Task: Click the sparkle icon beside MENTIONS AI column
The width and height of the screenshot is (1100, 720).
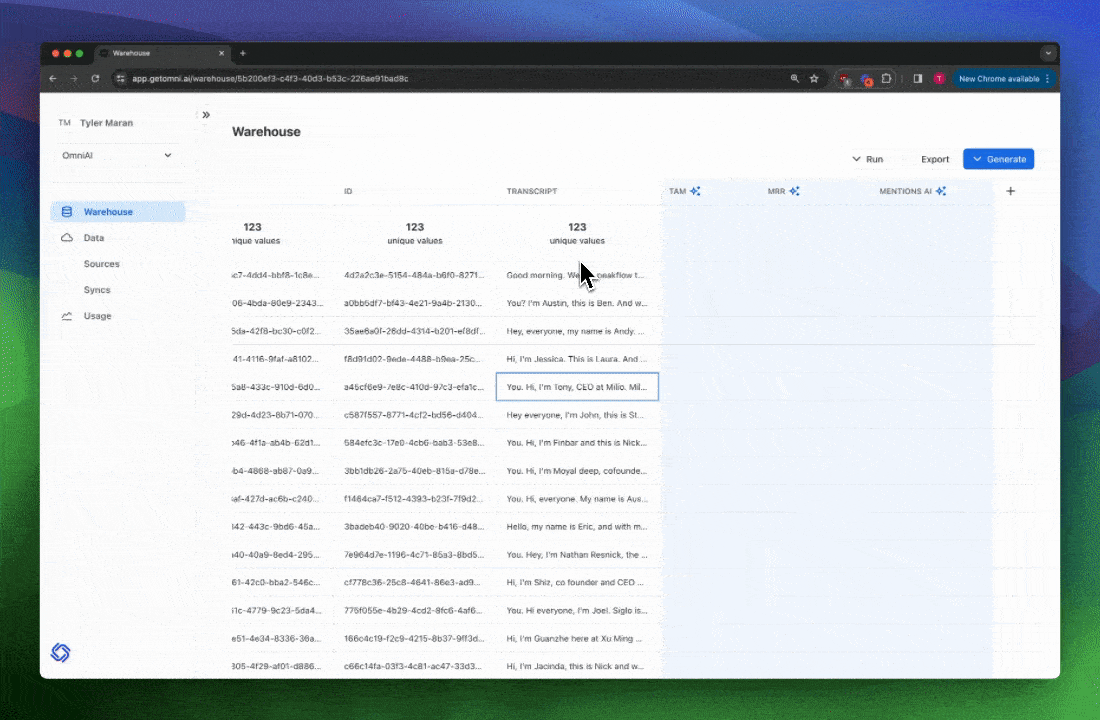Action: tap(941, 191)
